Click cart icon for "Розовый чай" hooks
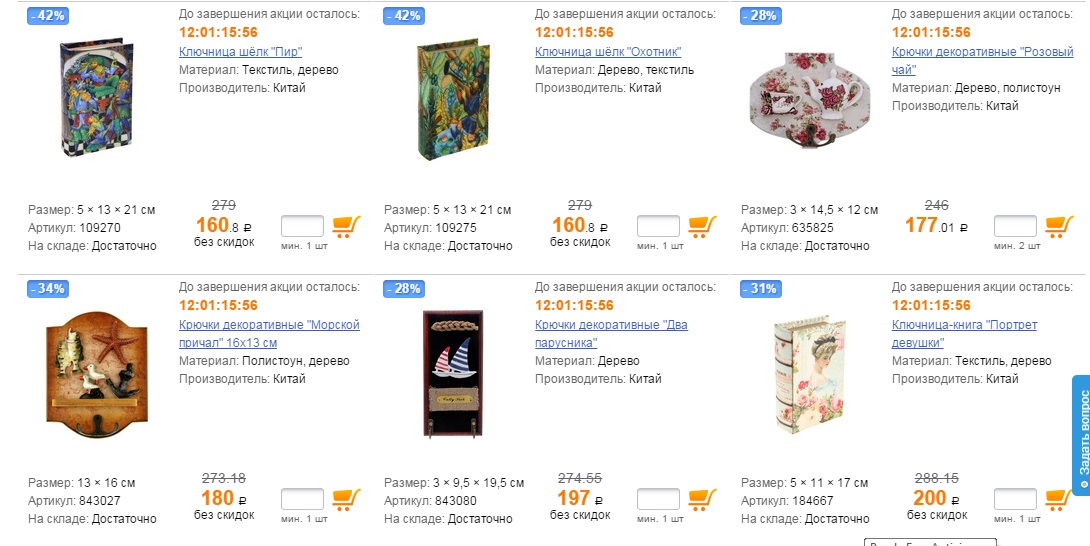Viewport: 1090px width, 546px height. pyautogui.click(x=1059, y=227)
